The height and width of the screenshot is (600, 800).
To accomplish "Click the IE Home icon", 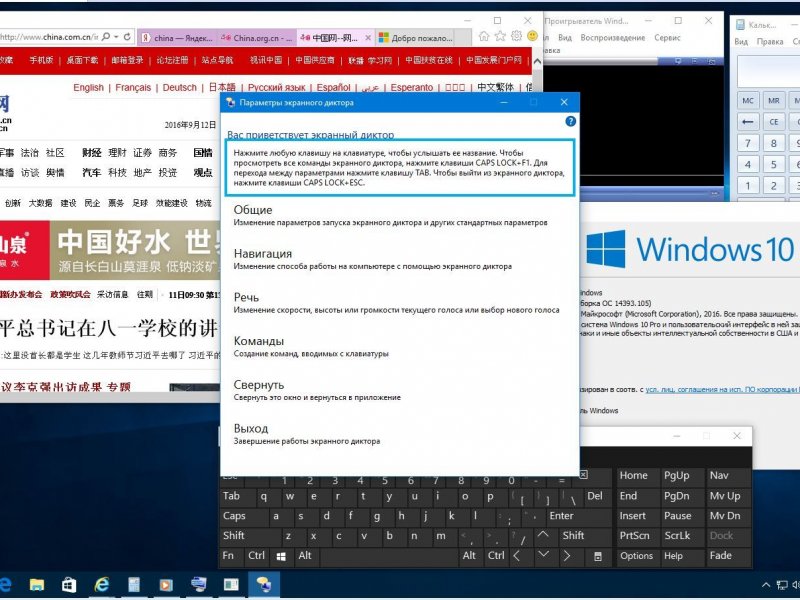I will click(484, 36).
